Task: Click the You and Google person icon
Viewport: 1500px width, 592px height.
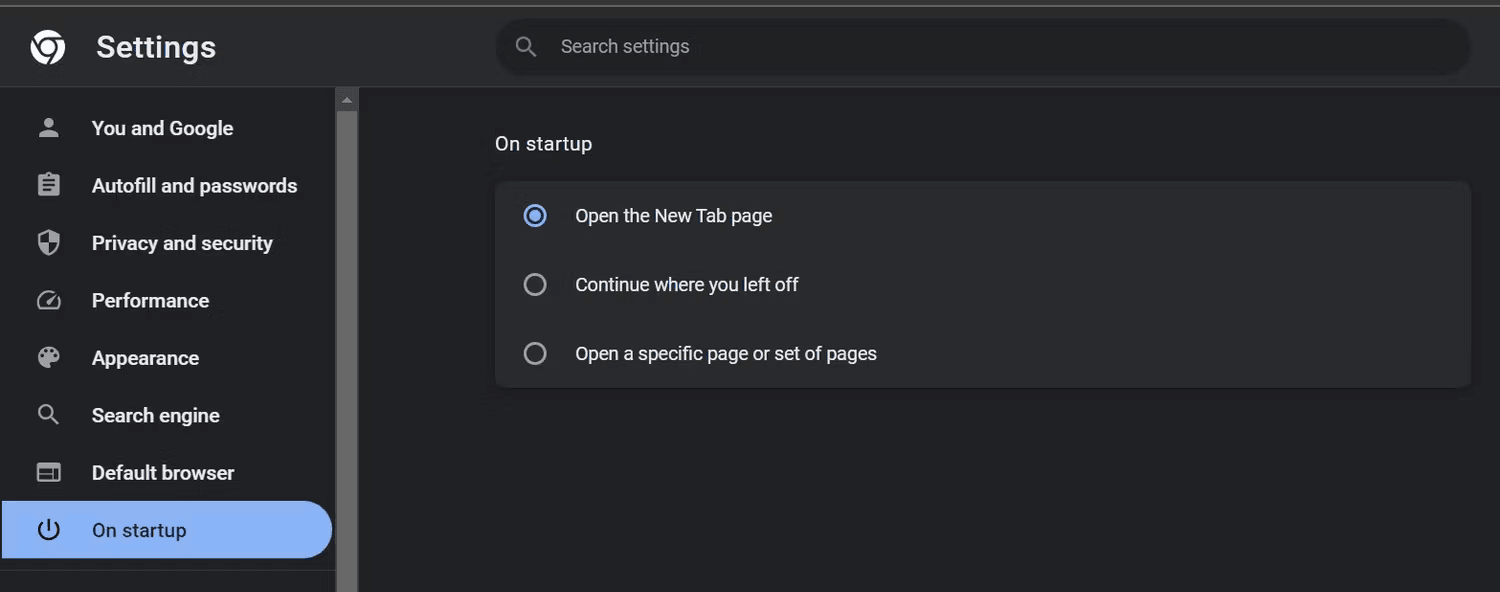Action: coord(48,127)
